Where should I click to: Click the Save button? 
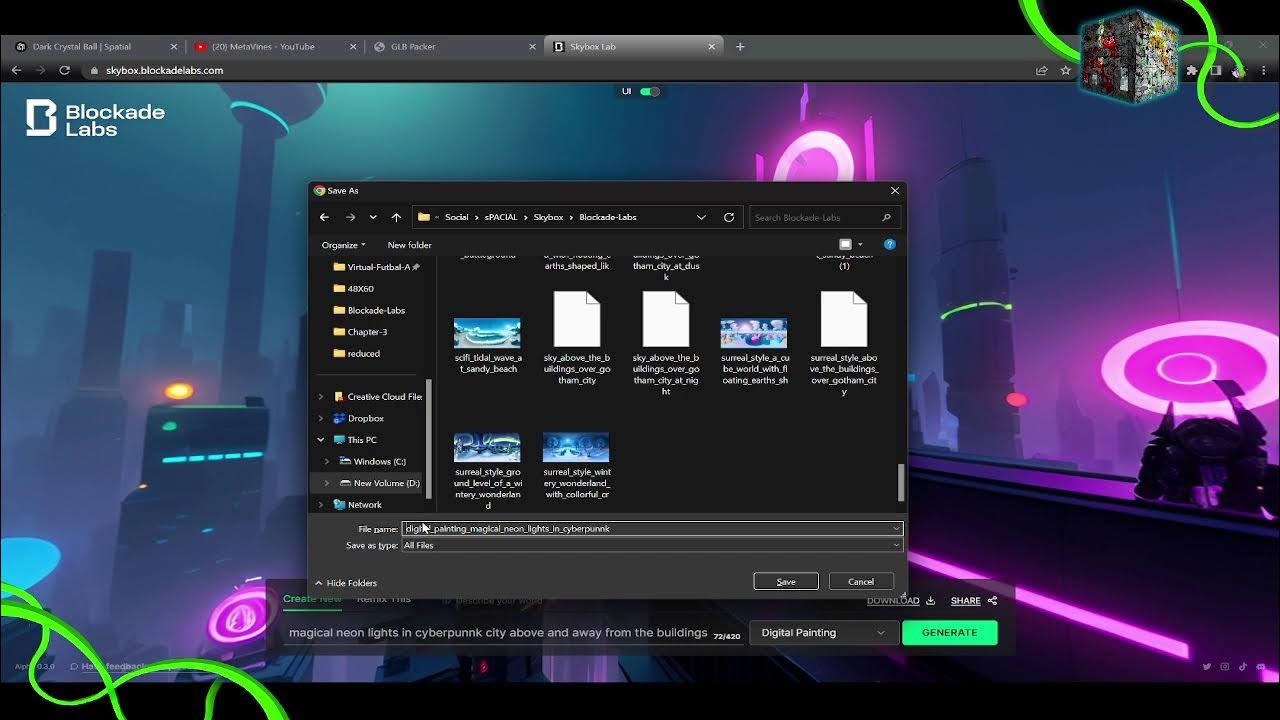tap(786, 581)
